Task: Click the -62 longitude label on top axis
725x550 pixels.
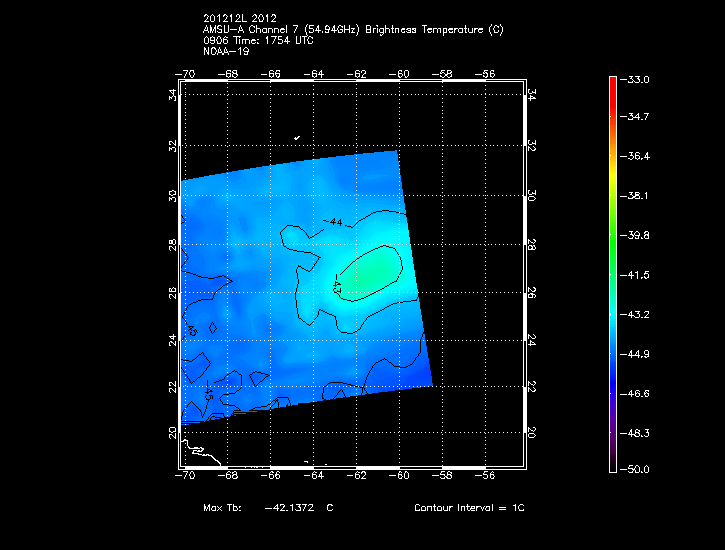Action: pyautogui.click(x=357, y=74)
